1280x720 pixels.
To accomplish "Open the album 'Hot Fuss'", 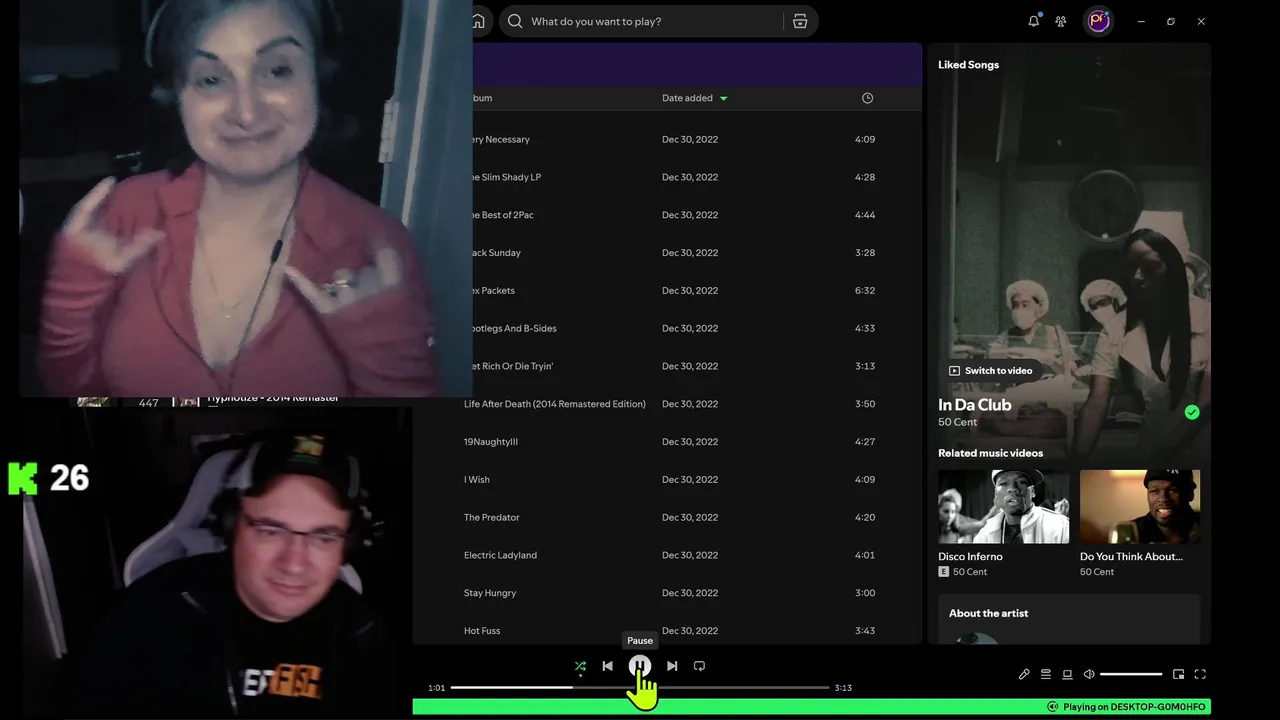I will [482, 631].
